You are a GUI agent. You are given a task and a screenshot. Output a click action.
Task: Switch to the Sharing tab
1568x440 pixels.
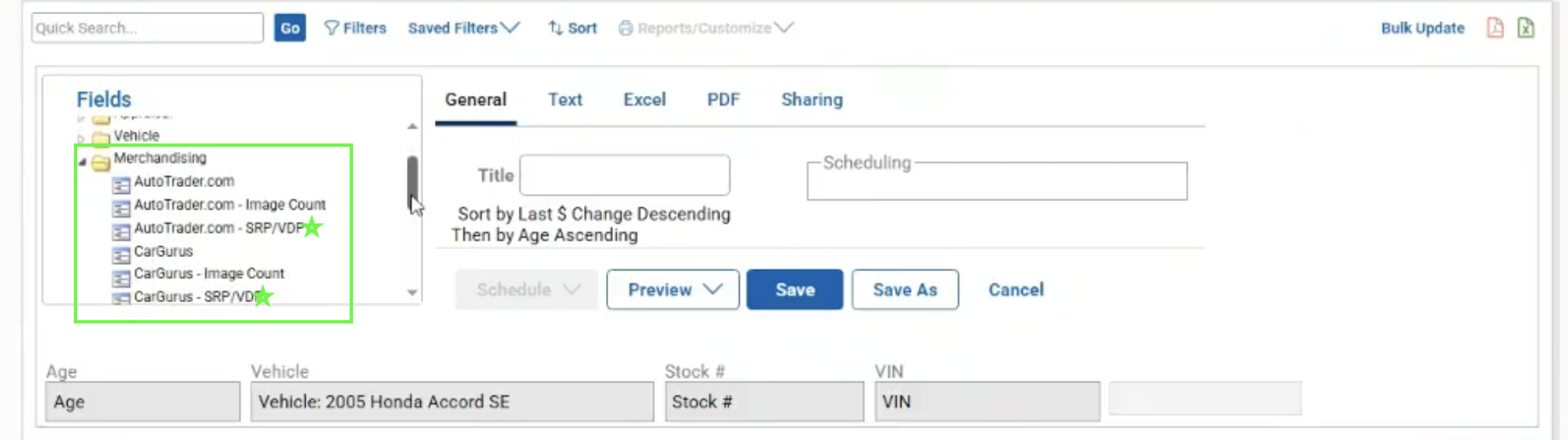[812, 100]
